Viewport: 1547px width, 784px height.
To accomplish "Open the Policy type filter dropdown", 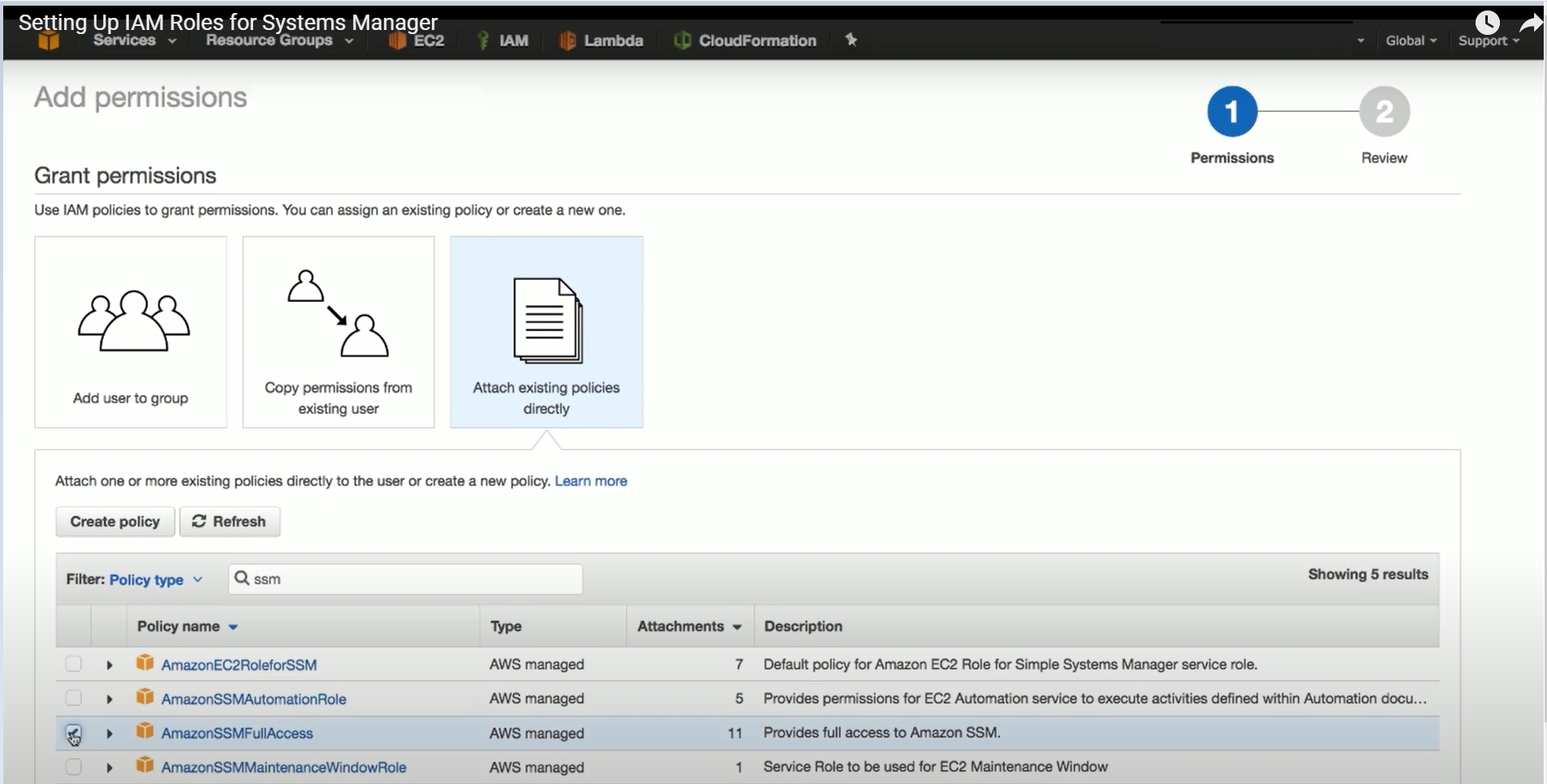I will (x=155, y=579).
